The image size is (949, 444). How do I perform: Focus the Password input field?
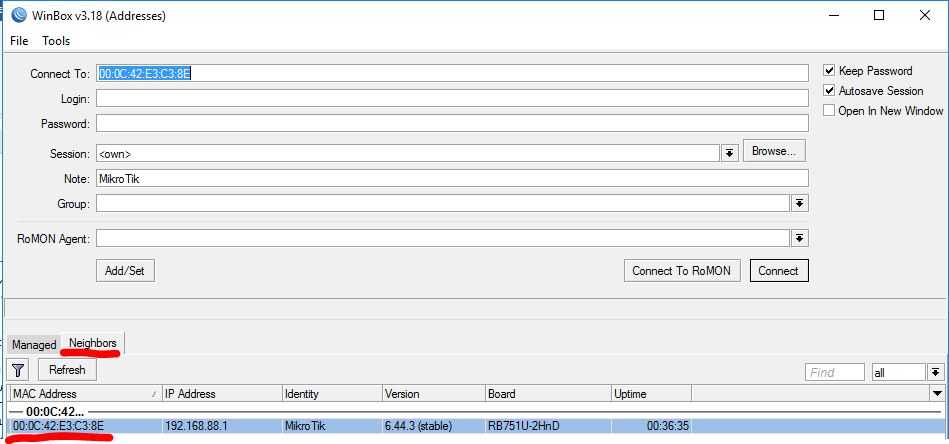point(452,123)
